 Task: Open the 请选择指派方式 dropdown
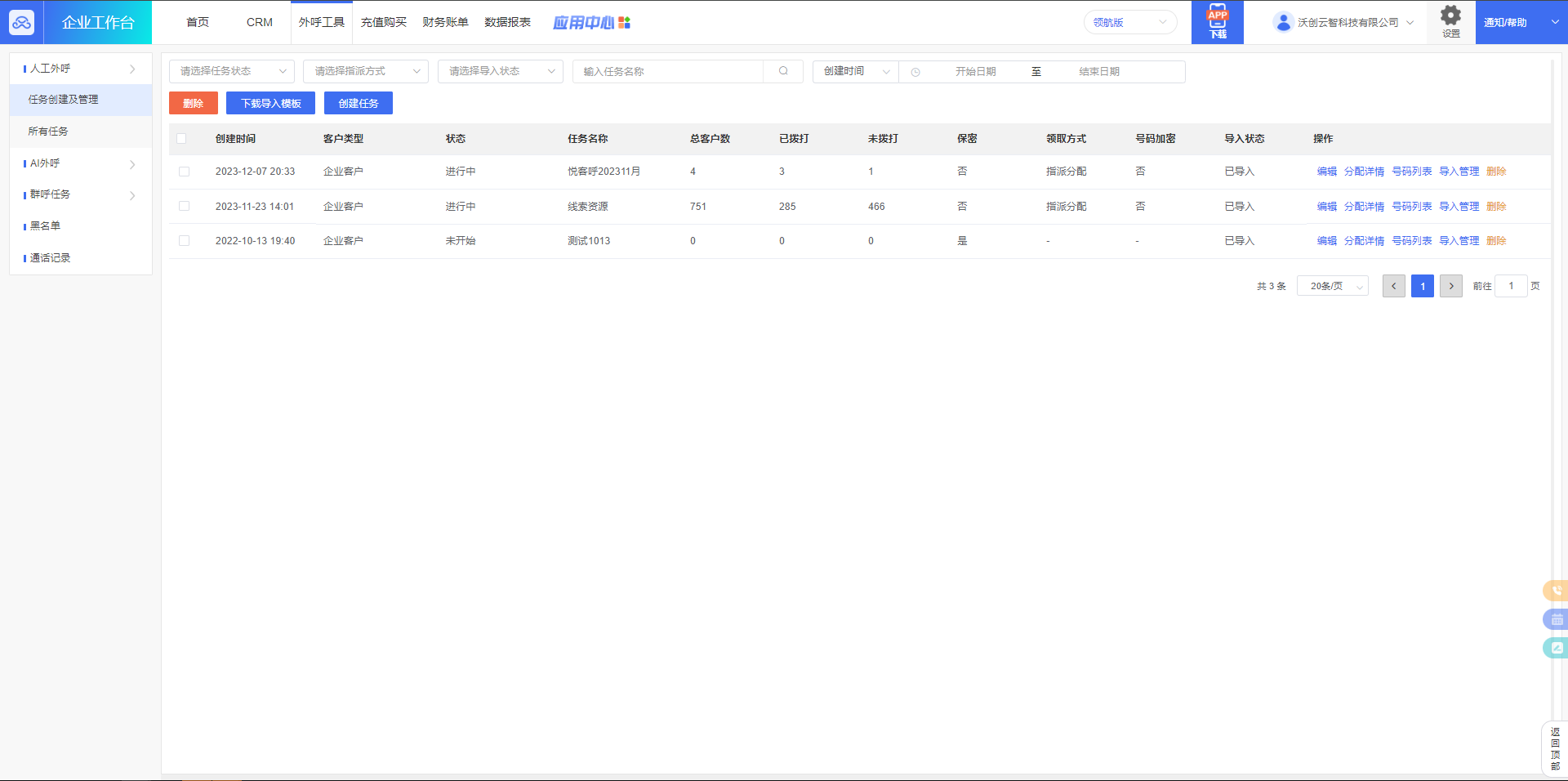(366, 71)
